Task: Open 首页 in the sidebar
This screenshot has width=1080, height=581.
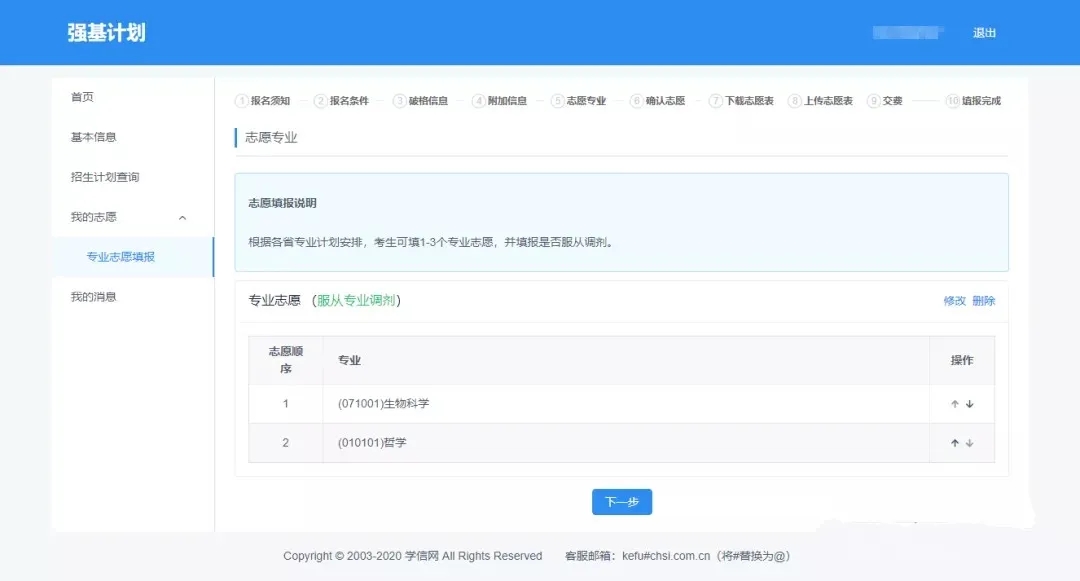Action: click(x=82, y=97)
